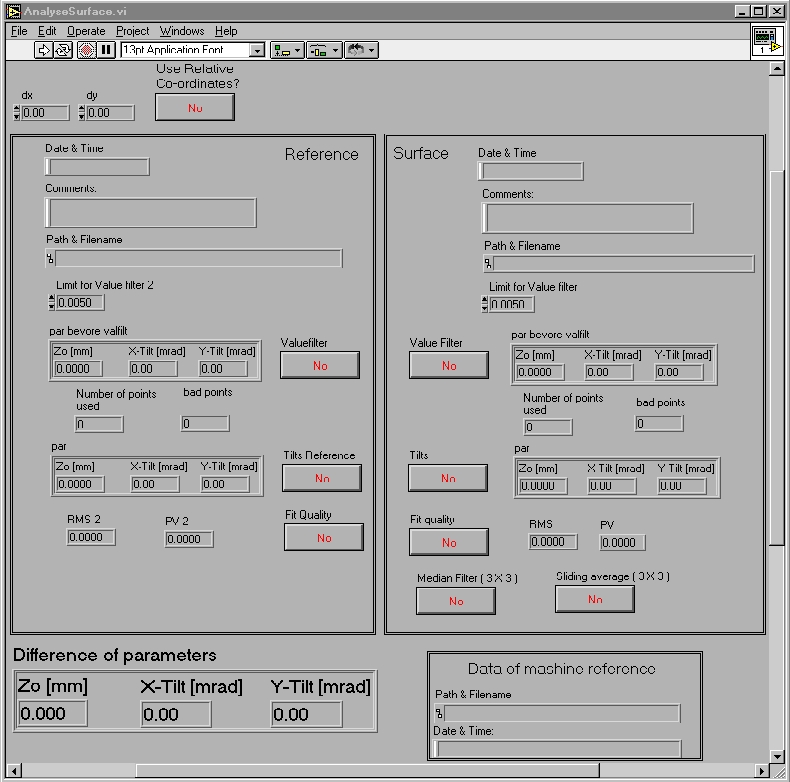This screenshot has height=782, width=790.
Task: Click the dx numeric input field
Action: (x=45, y=113)
